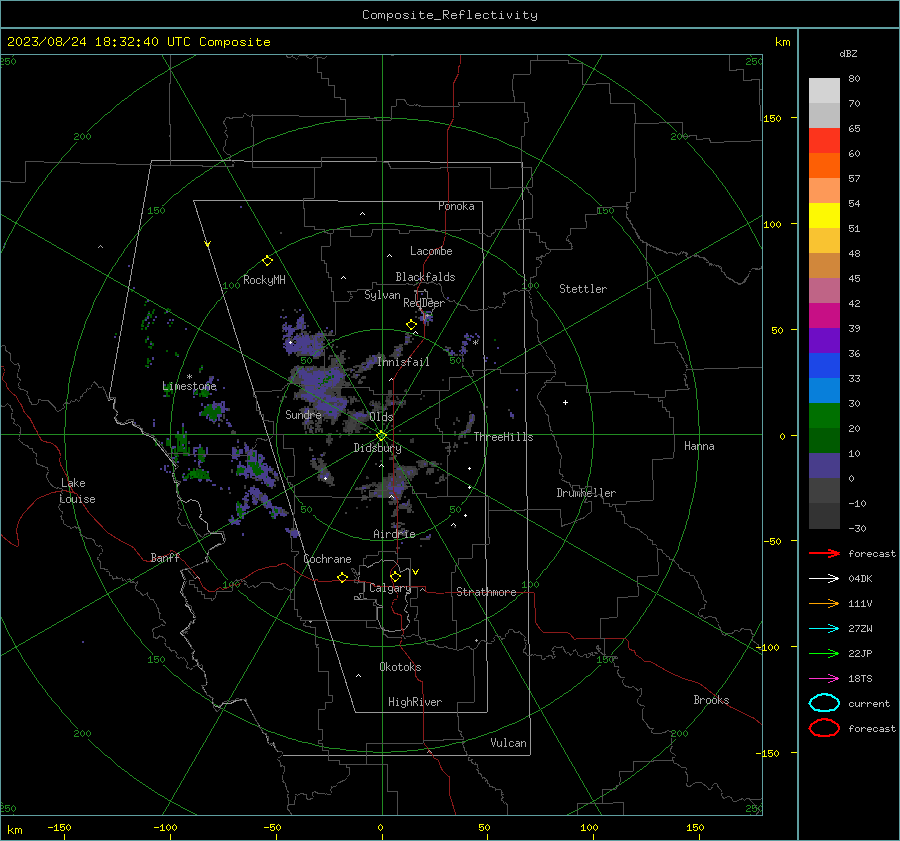Click the yellow diamond marker below Cochrane
900x841 pixels.
342,577
